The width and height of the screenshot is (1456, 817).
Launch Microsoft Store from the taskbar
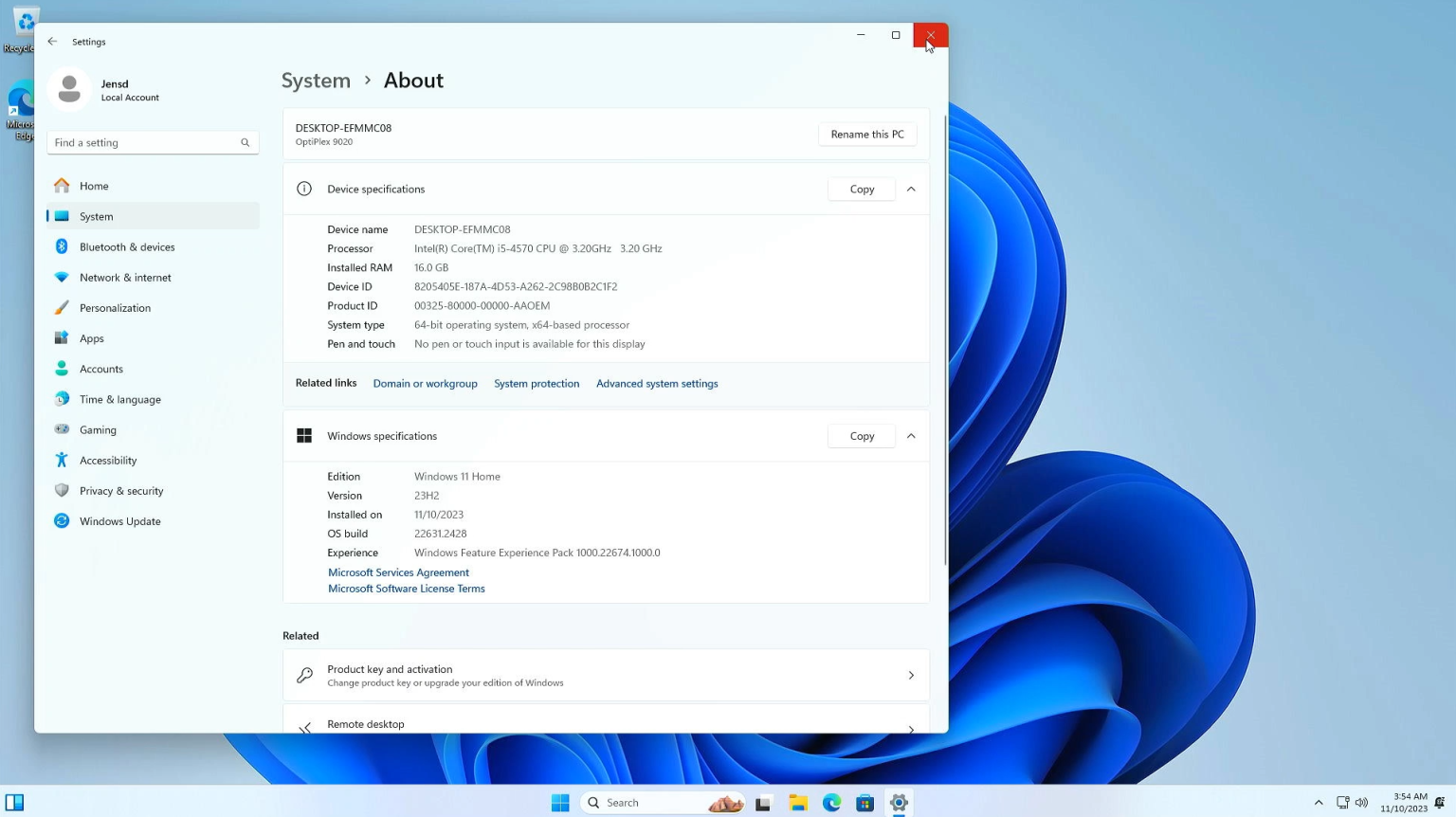pyautogui.click(x=864, y=802)
